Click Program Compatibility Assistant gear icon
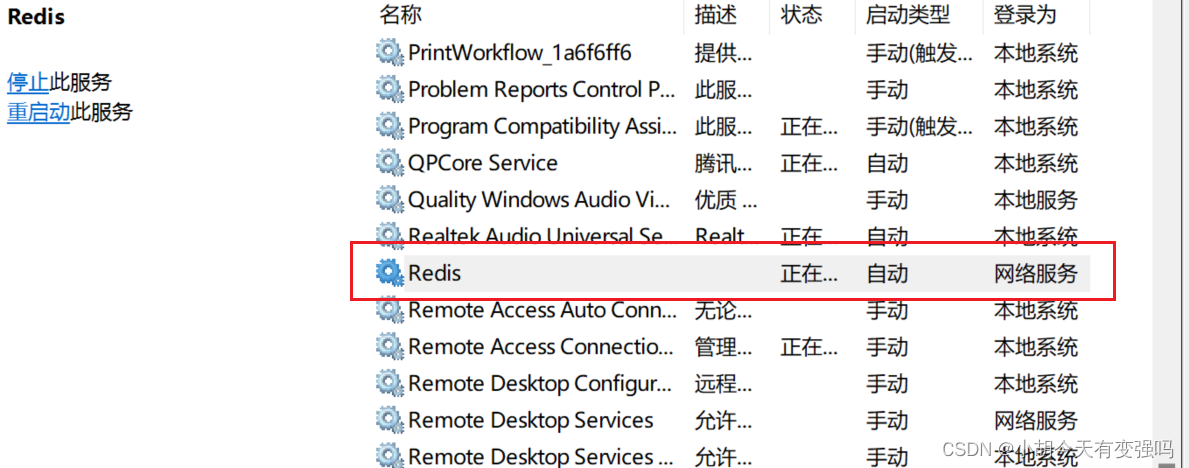 click(x=389, y=127)
